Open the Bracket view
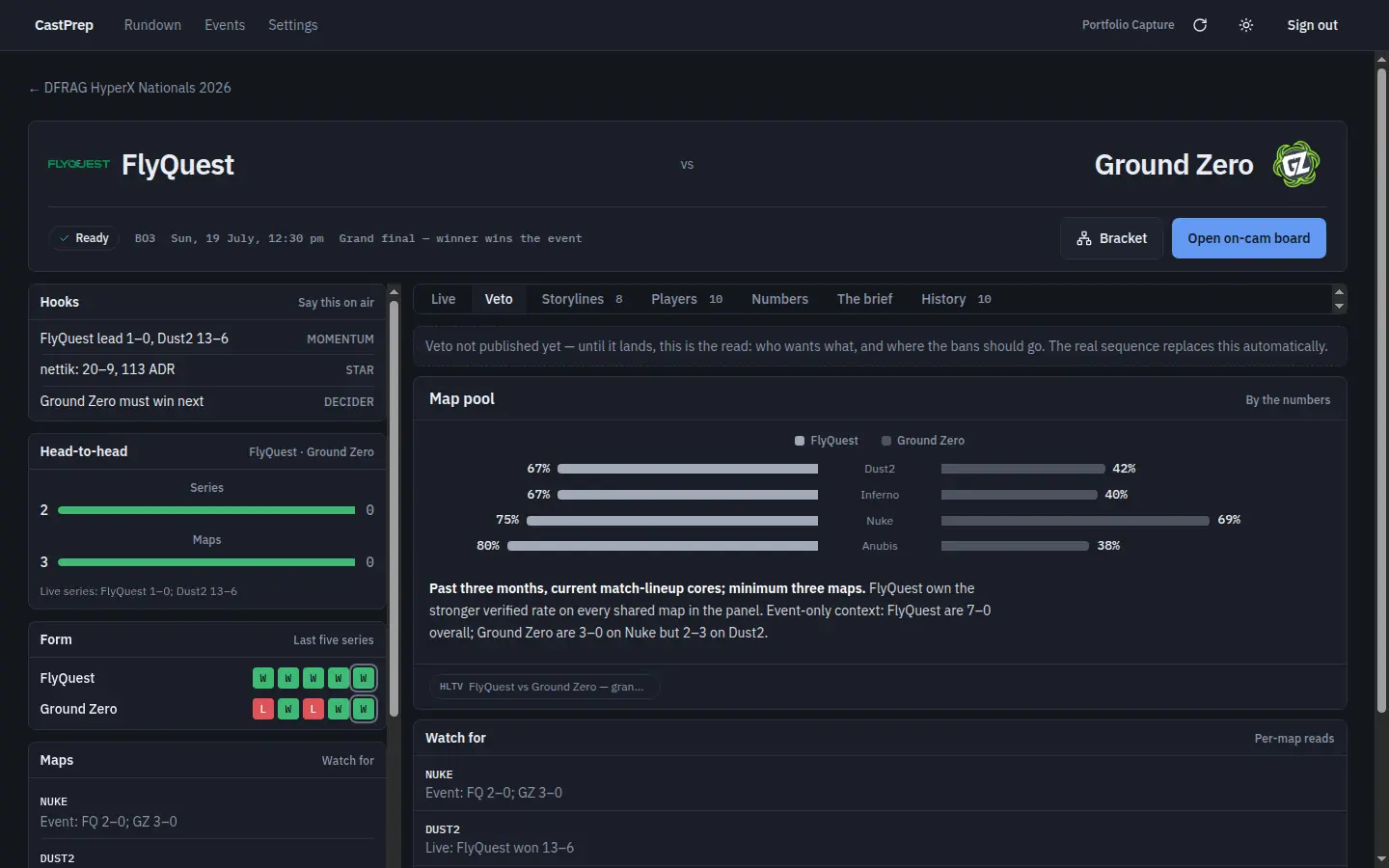 pyautogui.click(x=1112, y=238)
